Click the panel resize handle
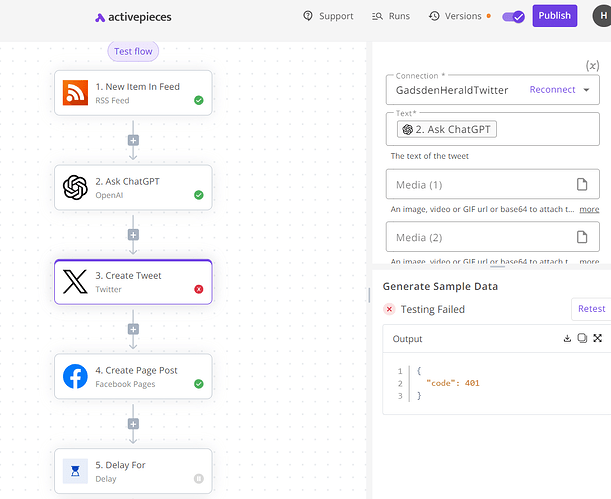Screen dimensions: 611x499 pyautogui.click(x=497, y=267)
